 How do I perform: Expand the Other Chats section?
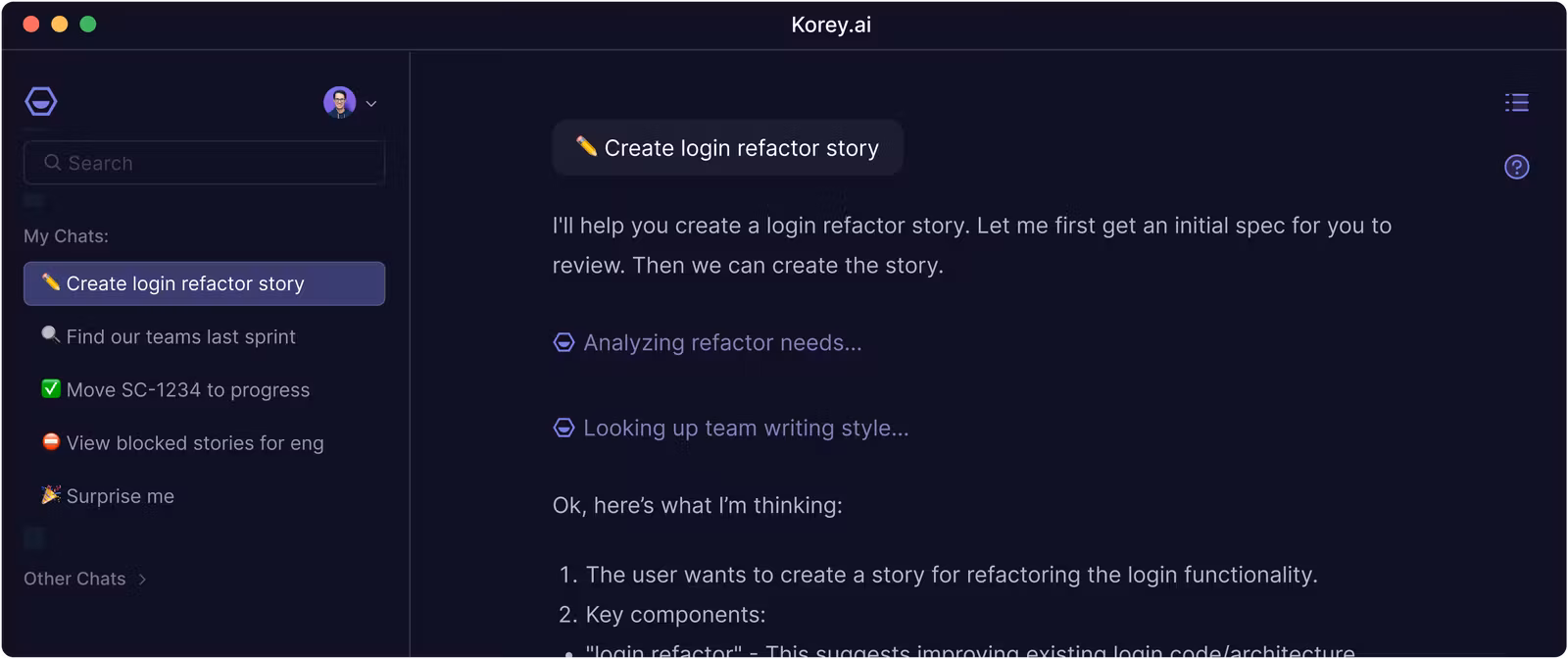pyautogui.click(x=74, y=579)
